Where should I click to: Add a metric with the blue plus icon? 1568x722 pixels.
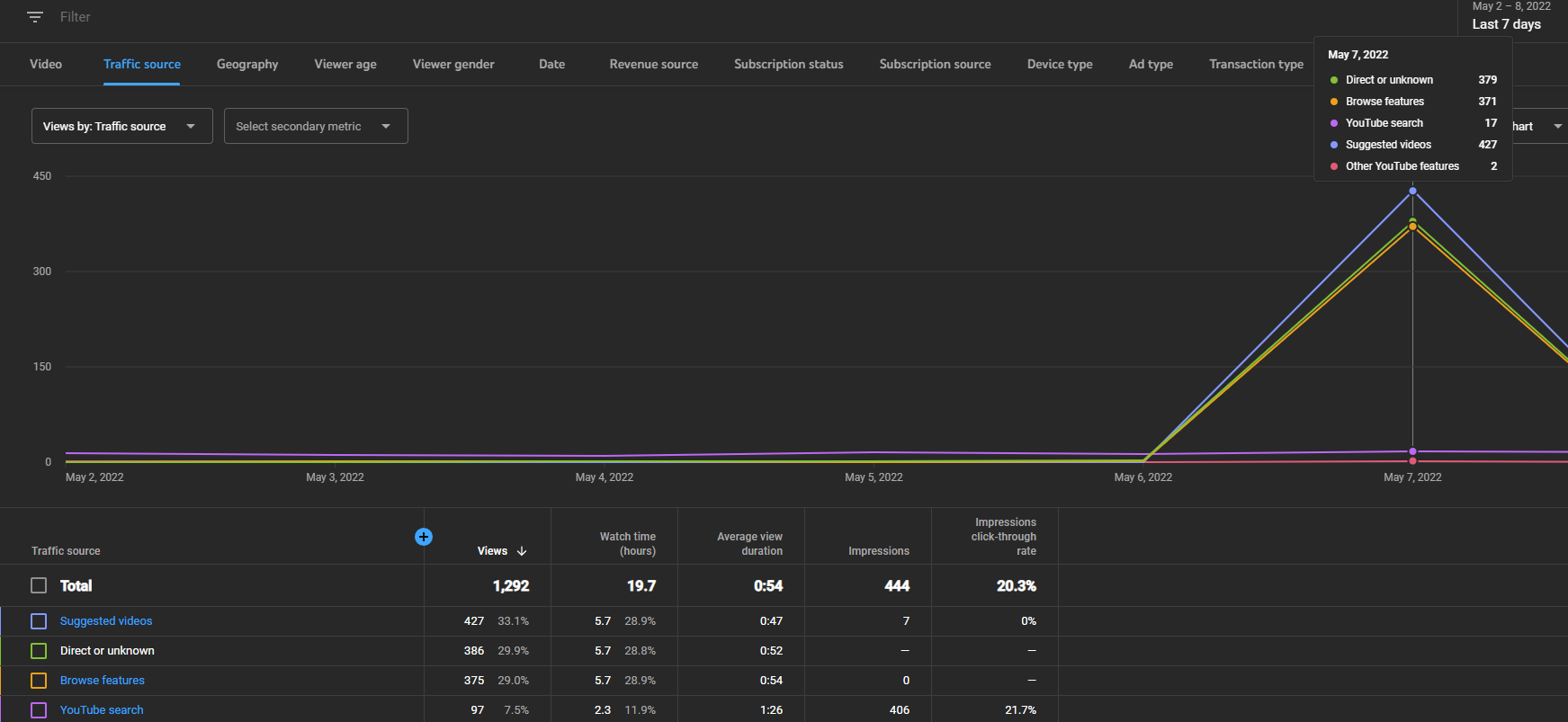tap(424, 537)
